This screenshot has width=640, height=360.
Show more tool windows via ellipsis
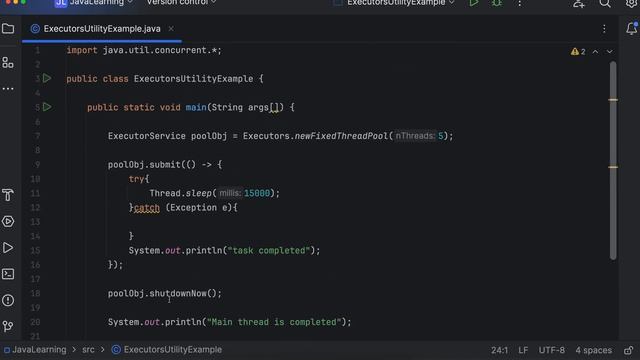click(x=8, y=89)
